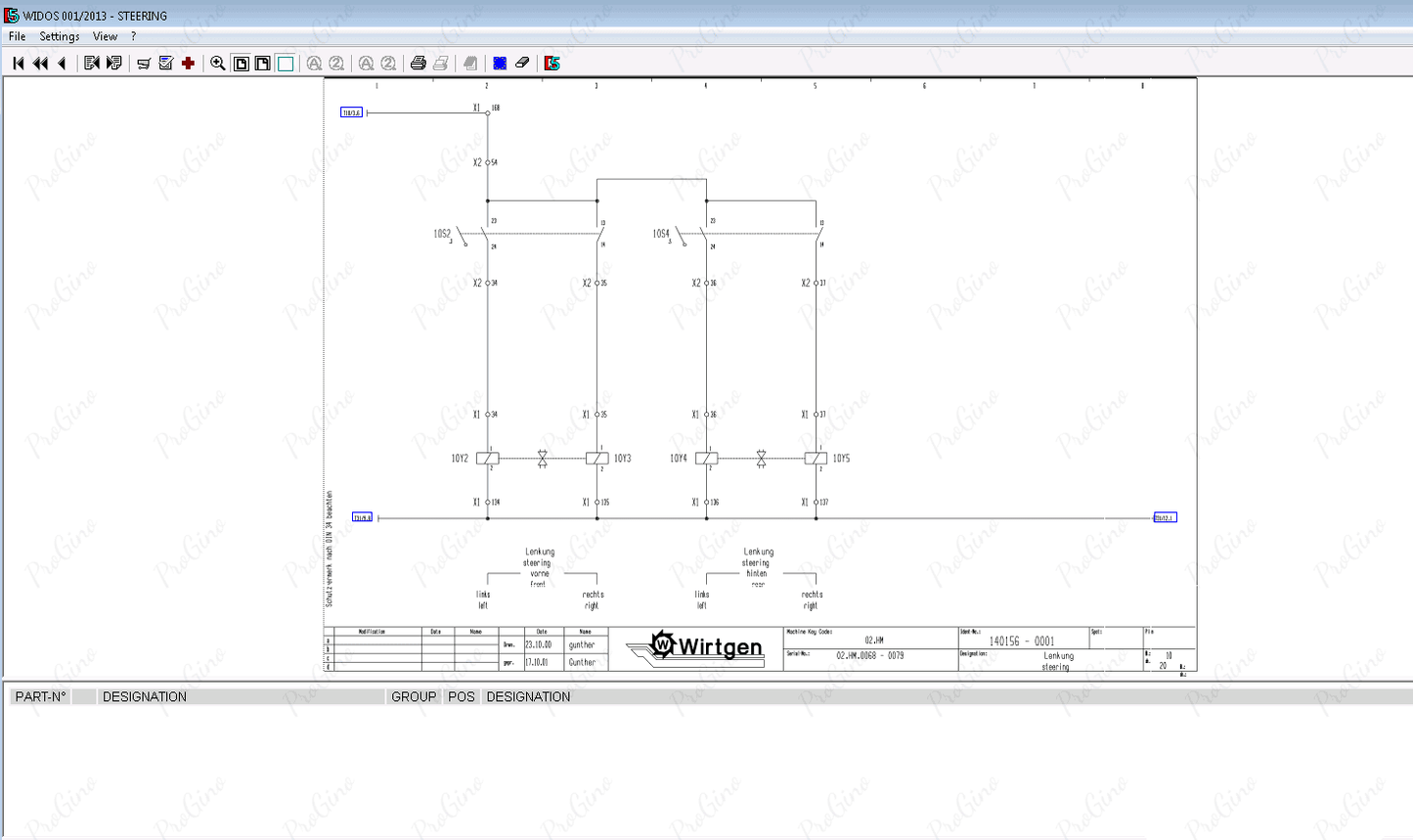Click the GROUP column header
1413x840 pixels.
414,697
